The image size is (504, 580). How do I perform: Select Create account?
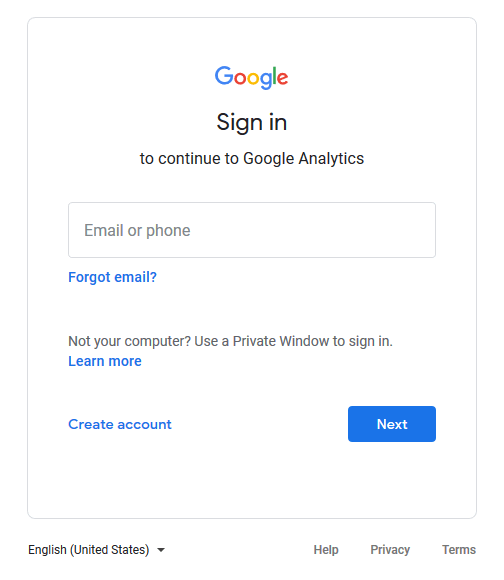pos(120,424)
